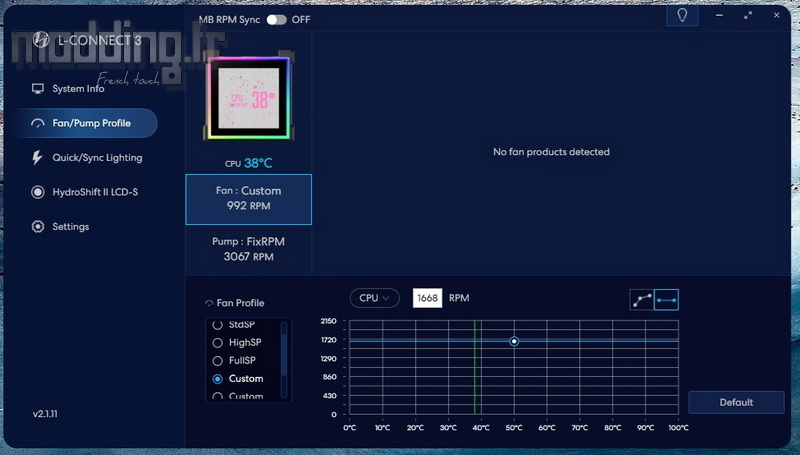Click the HydroShift II LCD-S circle icon
Image resolution: width=800 pixels, height=455 pixels.
click(x=38, y=192)
